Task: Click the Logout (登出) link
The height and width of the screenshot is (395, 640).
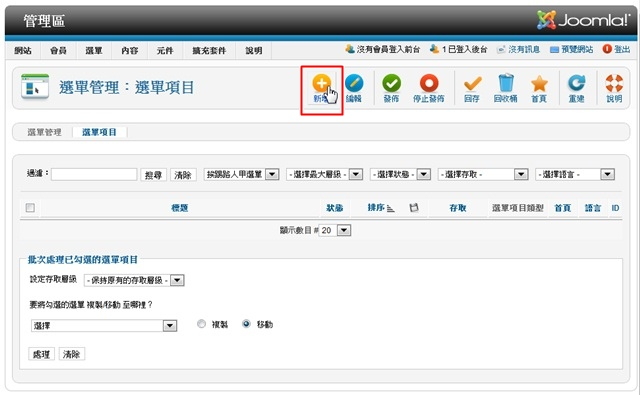Action: (x=622, y=49)
